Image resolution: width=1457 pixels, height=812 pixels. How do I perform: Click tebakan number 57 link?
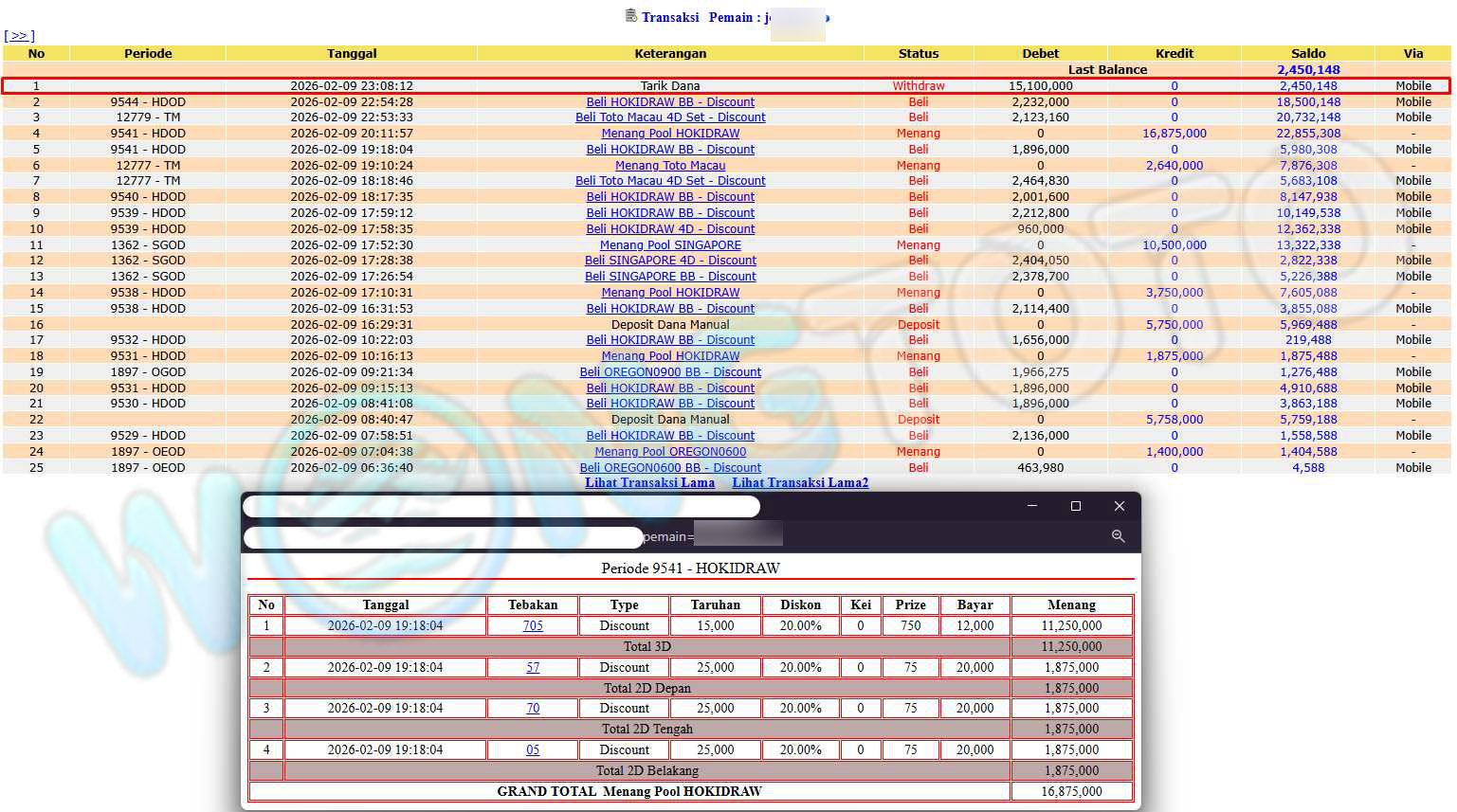[x=533, y=668]
